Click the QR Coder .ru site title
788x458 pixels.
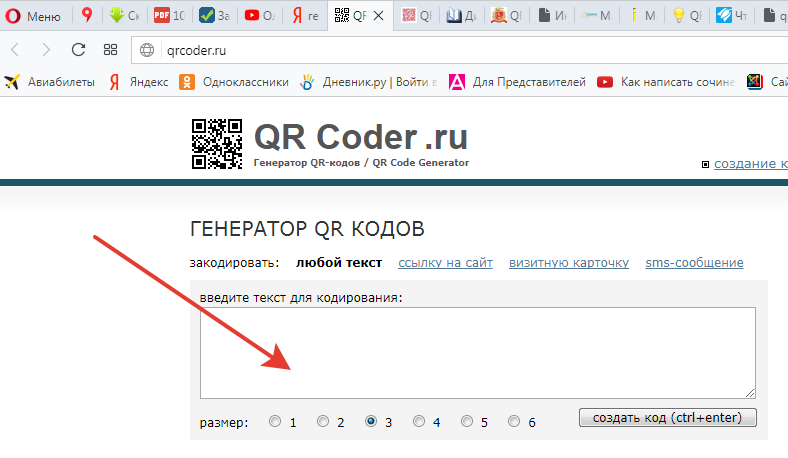[x=361, y=137]
